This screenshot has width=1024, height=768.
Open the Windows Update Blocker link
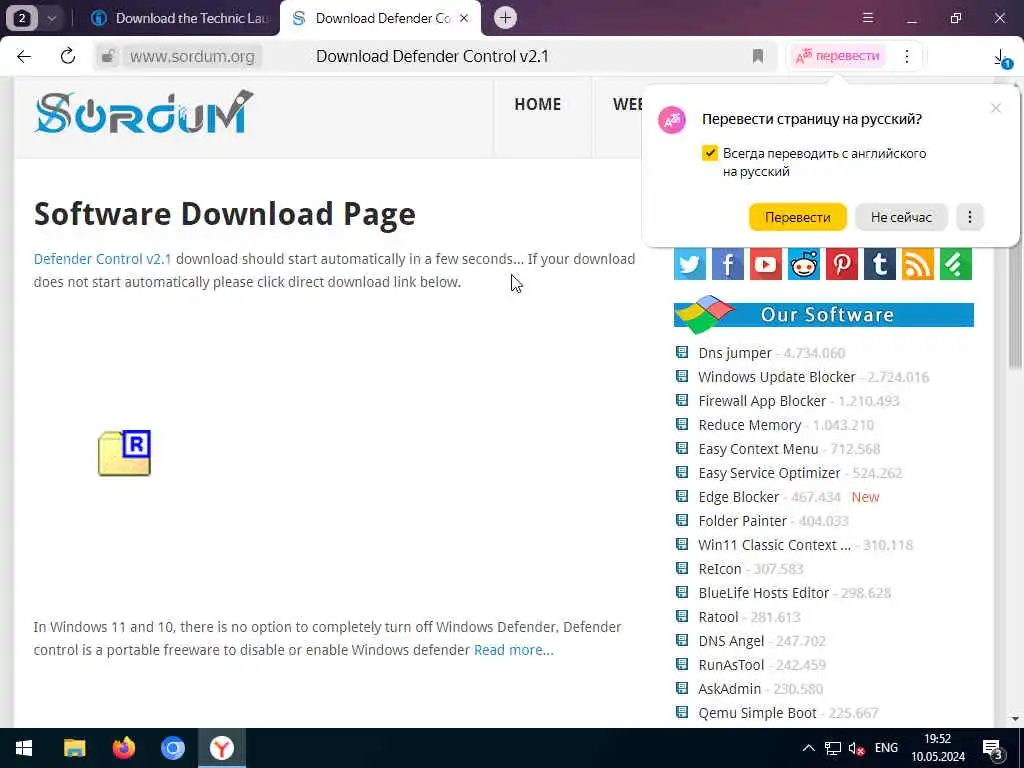776,377
